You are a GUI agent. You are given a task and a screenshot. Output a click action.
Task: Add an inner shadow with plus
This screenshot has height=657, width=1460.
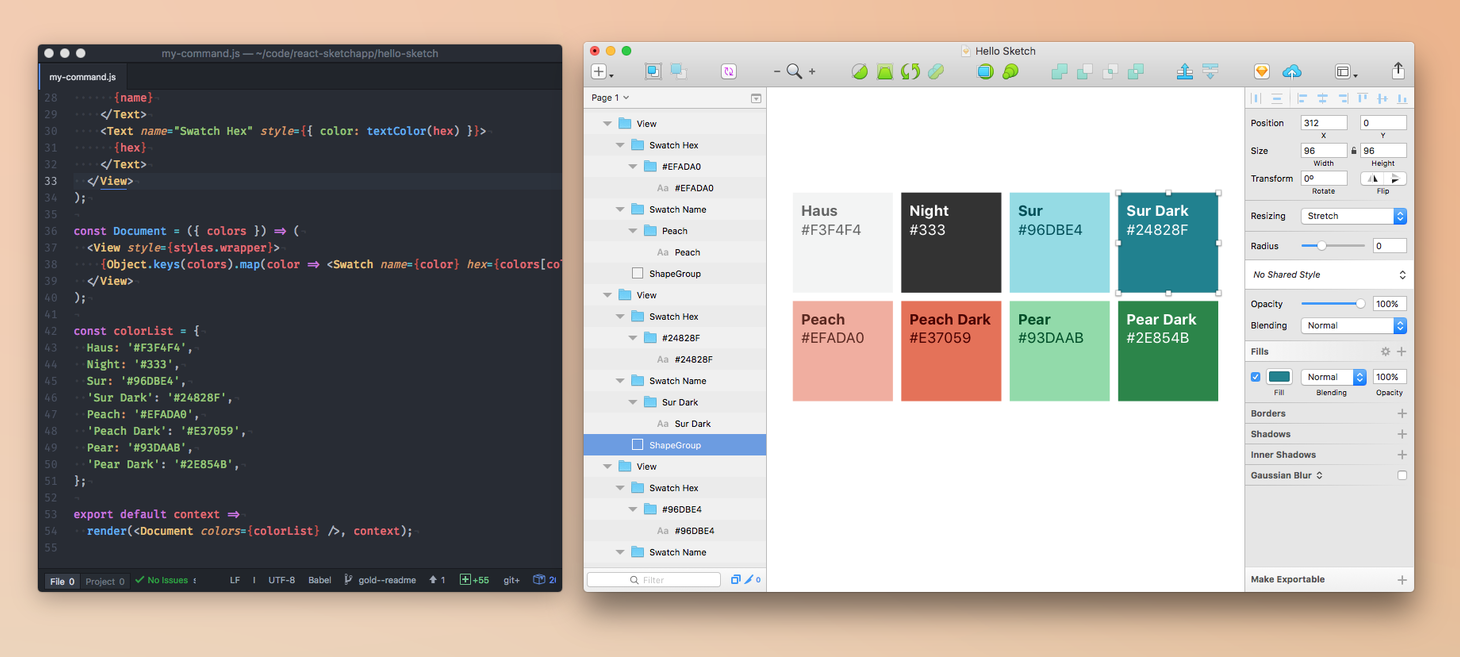coord(1402,455)
